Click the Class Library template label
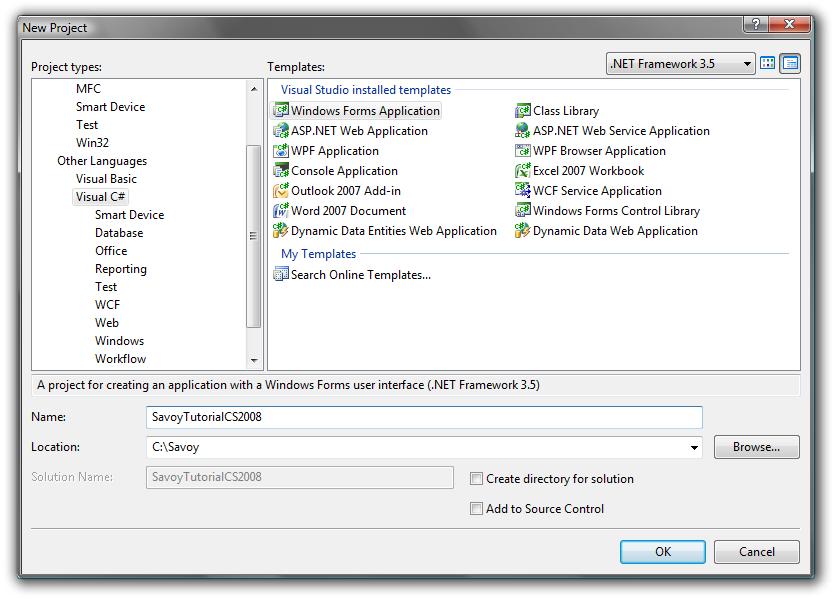Screen dimensions: 837x599 [566, 111]
